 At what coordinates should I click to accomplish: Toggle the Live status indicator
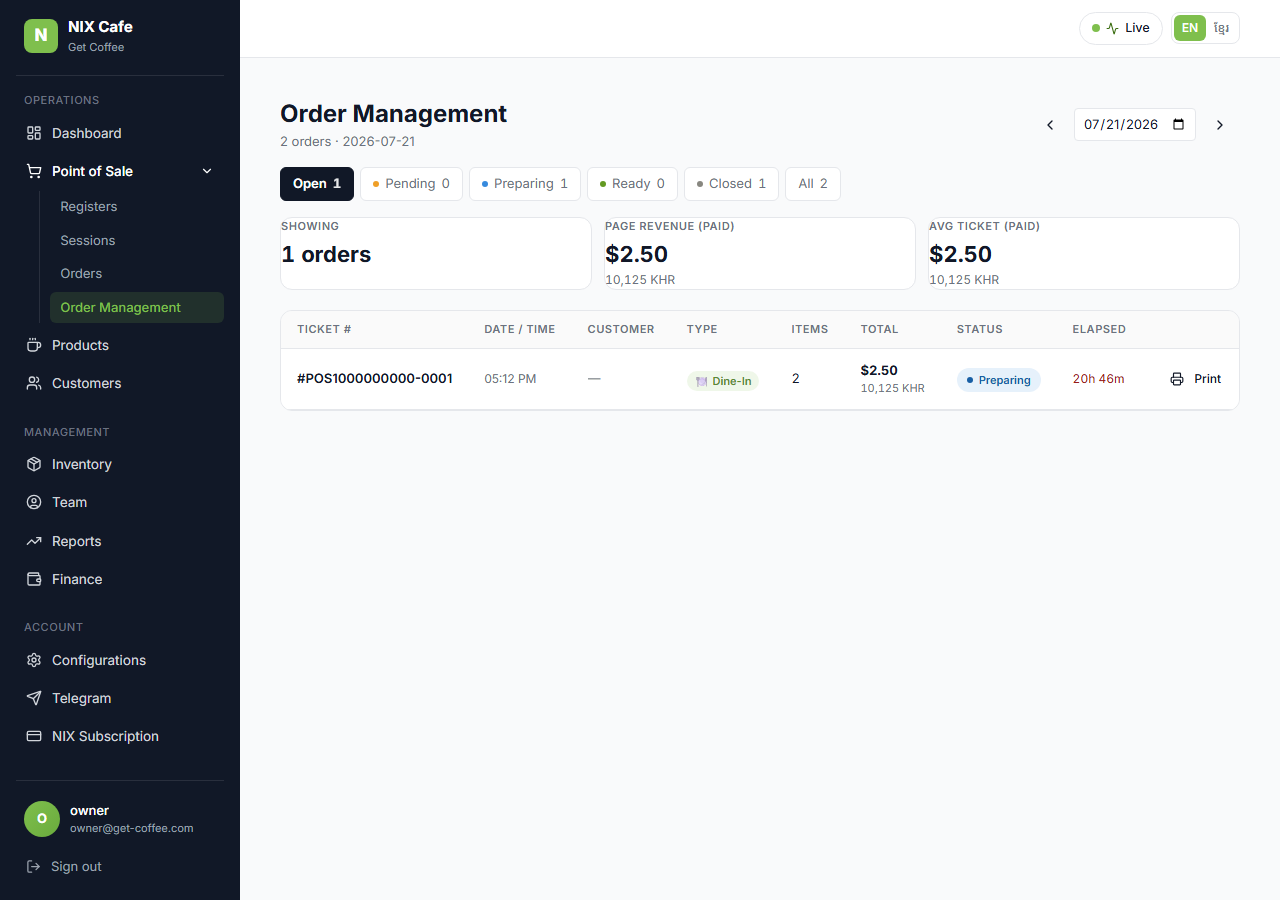1121,28
